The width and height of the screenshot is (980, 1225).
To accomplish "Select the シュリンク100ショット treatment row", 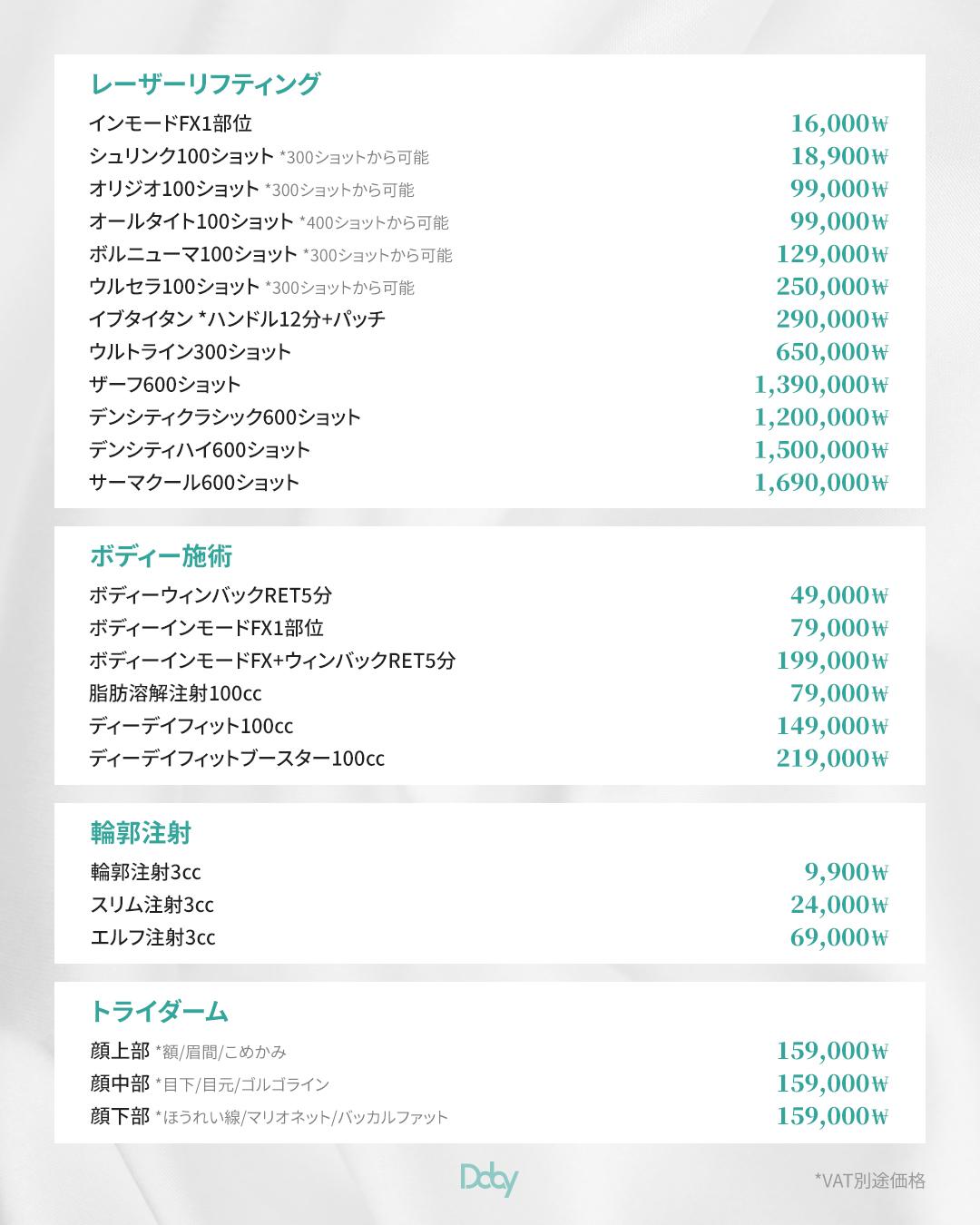I will point(181,156).
